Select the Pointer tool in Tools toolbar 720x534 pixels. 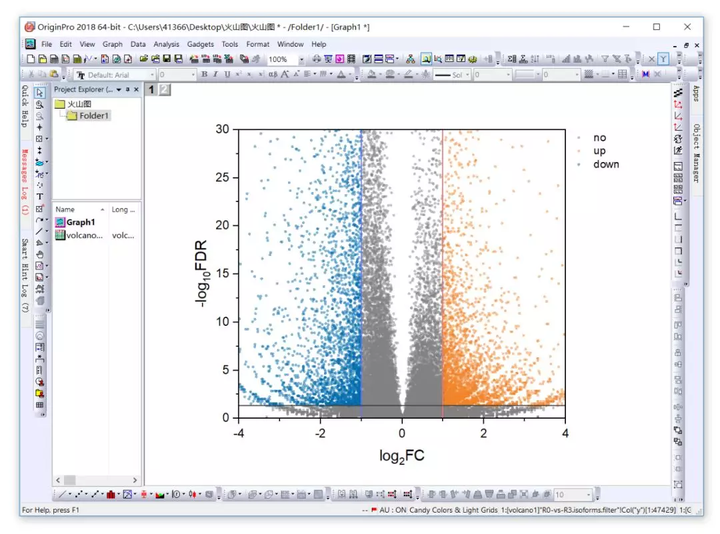pyautogui.click(x=40, y=93)
